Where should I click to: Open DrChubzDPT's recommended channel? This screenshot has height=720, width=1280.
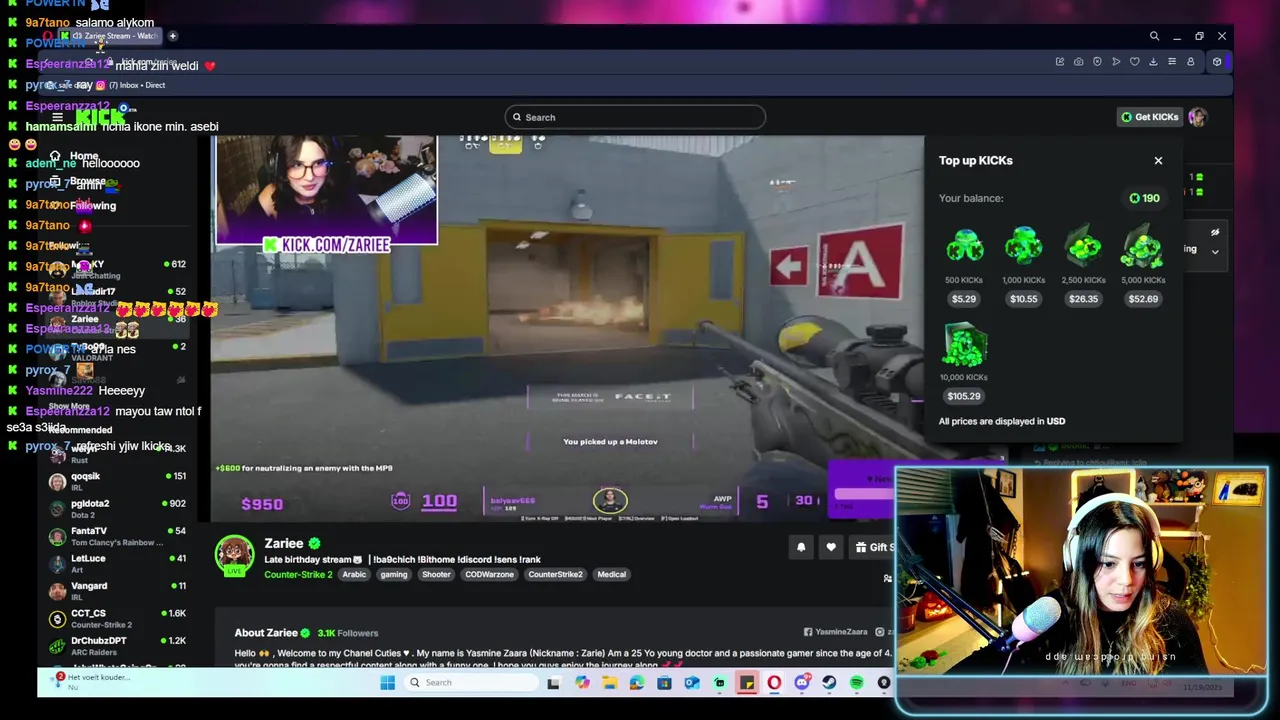tap(118, 645)
